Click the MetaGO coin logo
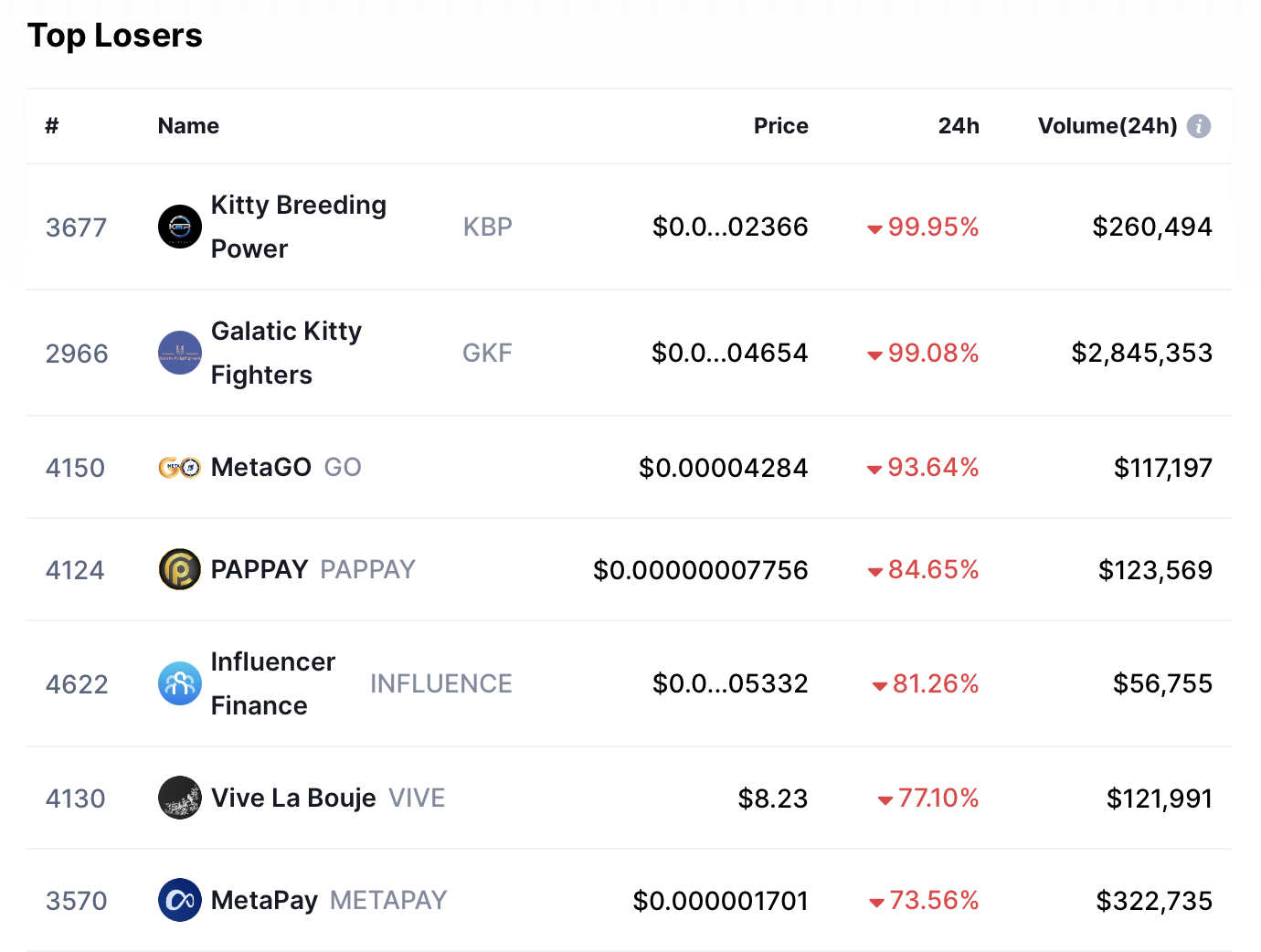1261x952 pixels. 180,468
